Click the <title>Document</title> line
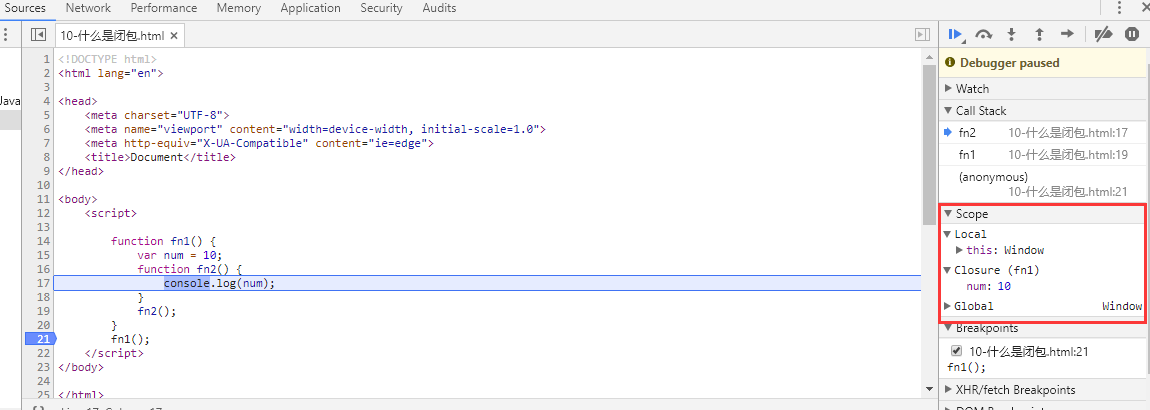1150x410 pixels. pyautogui.click(x=161, y=158)
